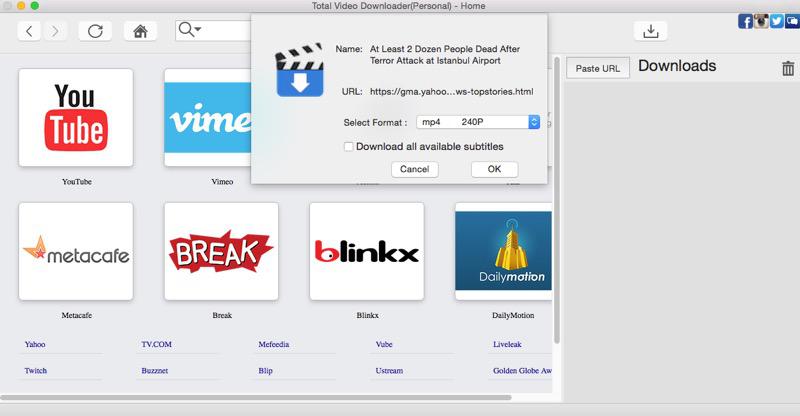The height and width of the screenshot is (416, 800).
Task: Cancel the download dialog
Action: click(415, 169)
